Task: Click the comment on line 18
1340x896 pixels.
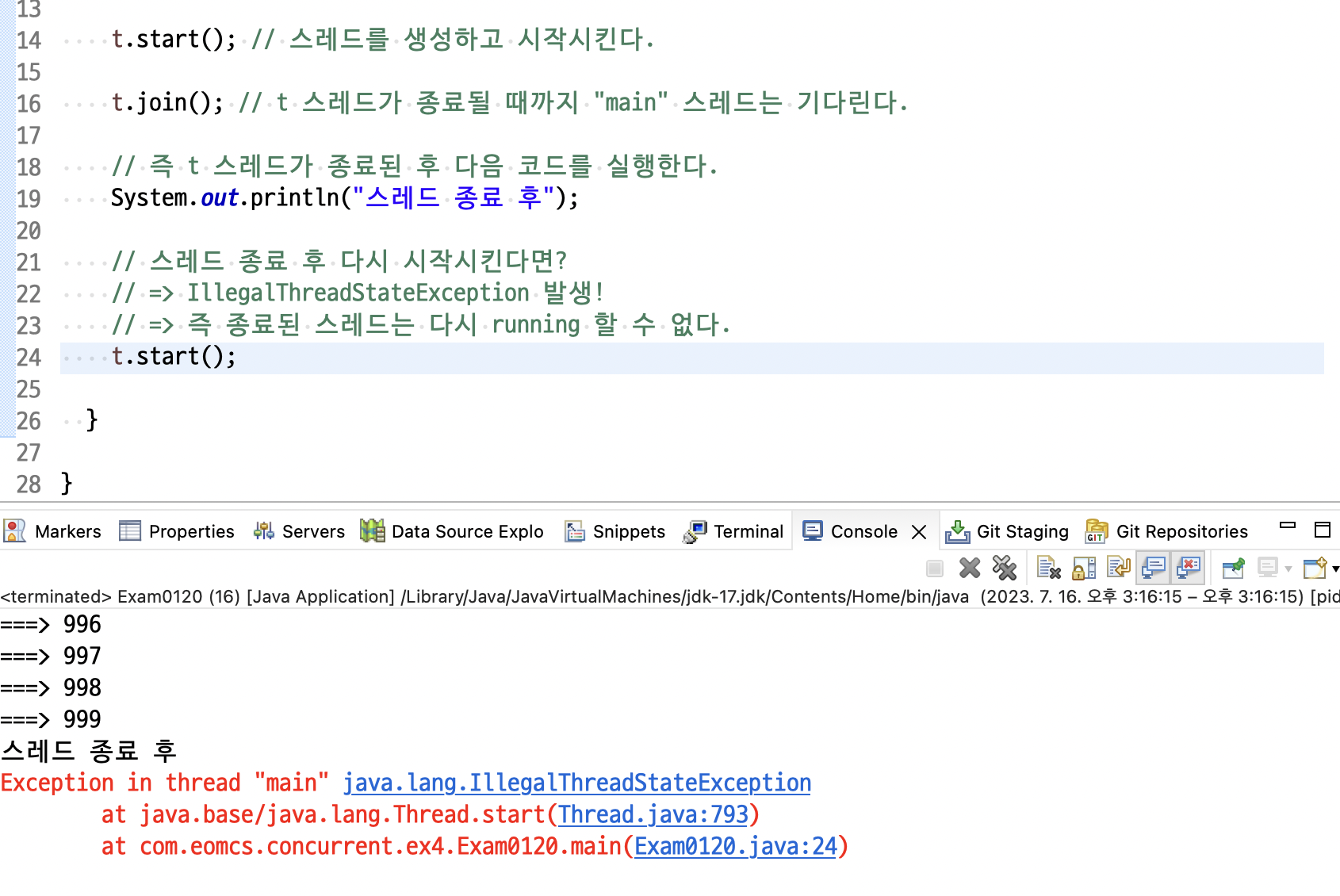Action: [415, 167]
